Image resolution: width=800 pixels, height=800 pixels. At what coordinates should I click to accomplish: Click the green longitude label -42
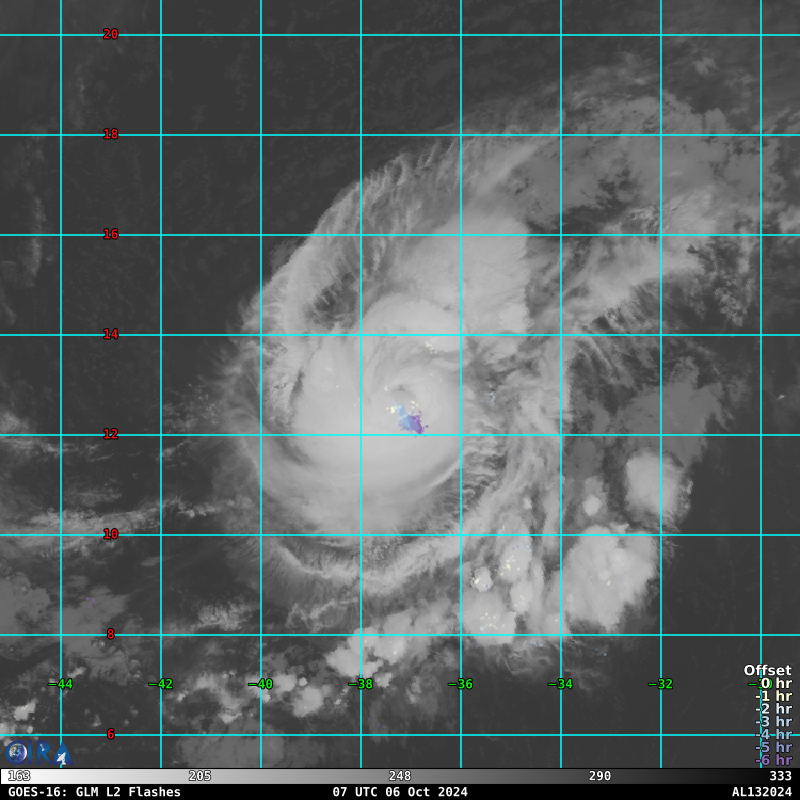161,684
